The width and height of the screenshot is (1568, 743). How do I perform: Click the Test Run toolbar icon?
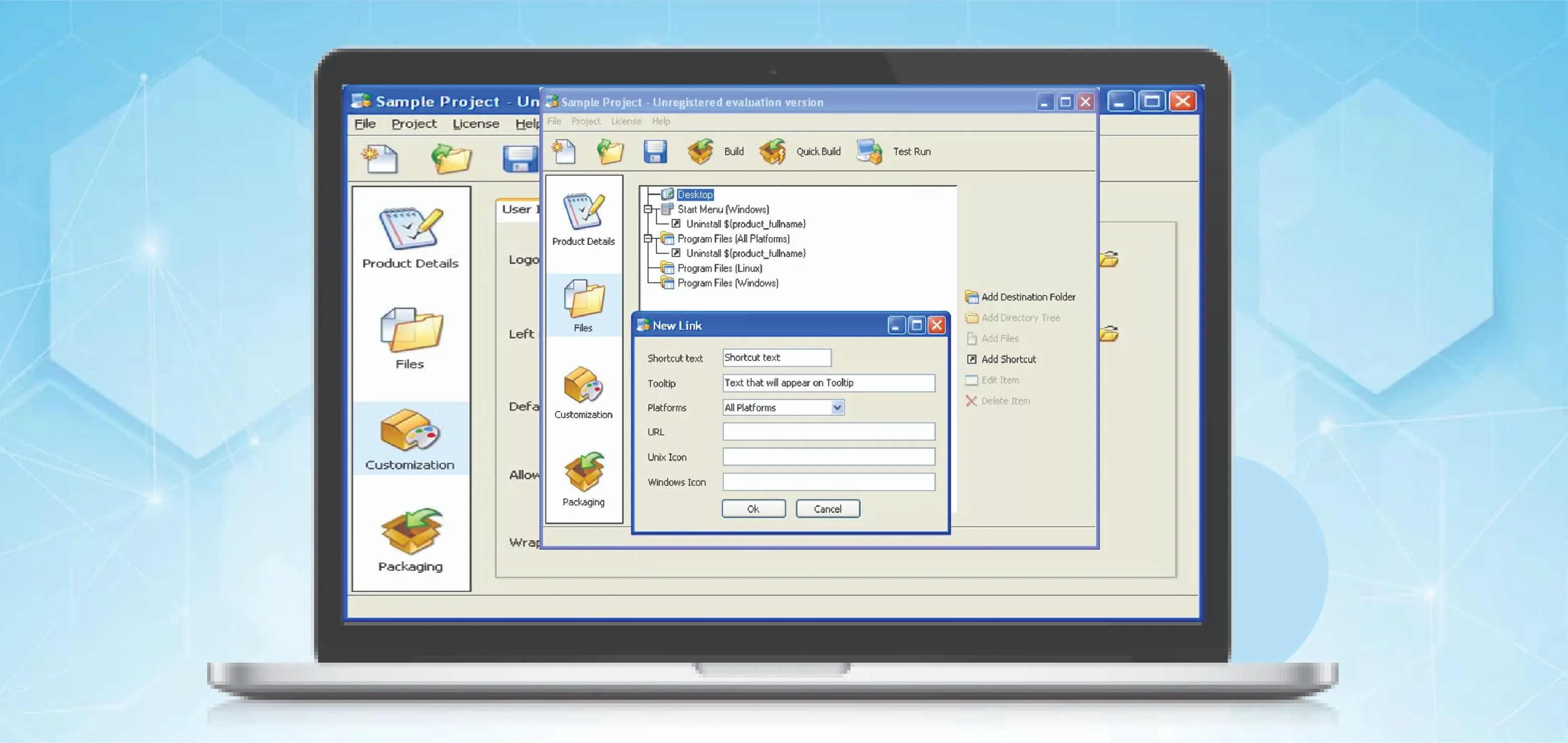(869, 152)
